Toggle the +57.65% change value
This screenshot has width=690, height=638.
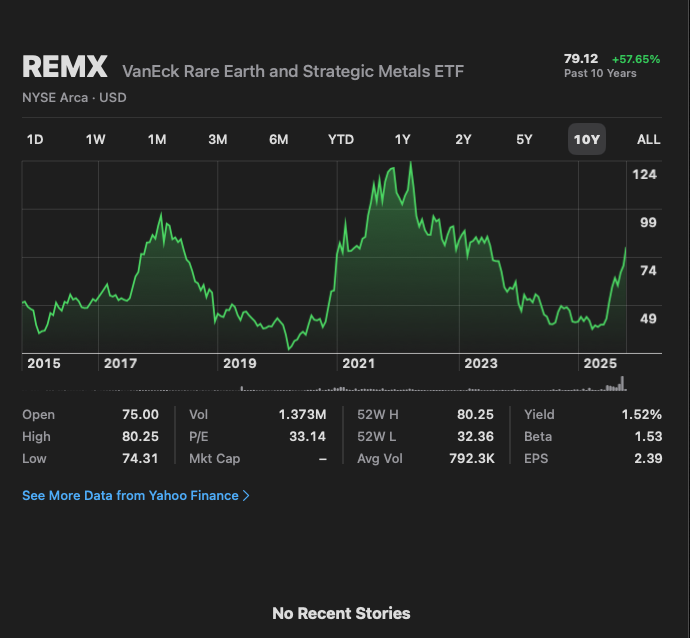point(636,59)
